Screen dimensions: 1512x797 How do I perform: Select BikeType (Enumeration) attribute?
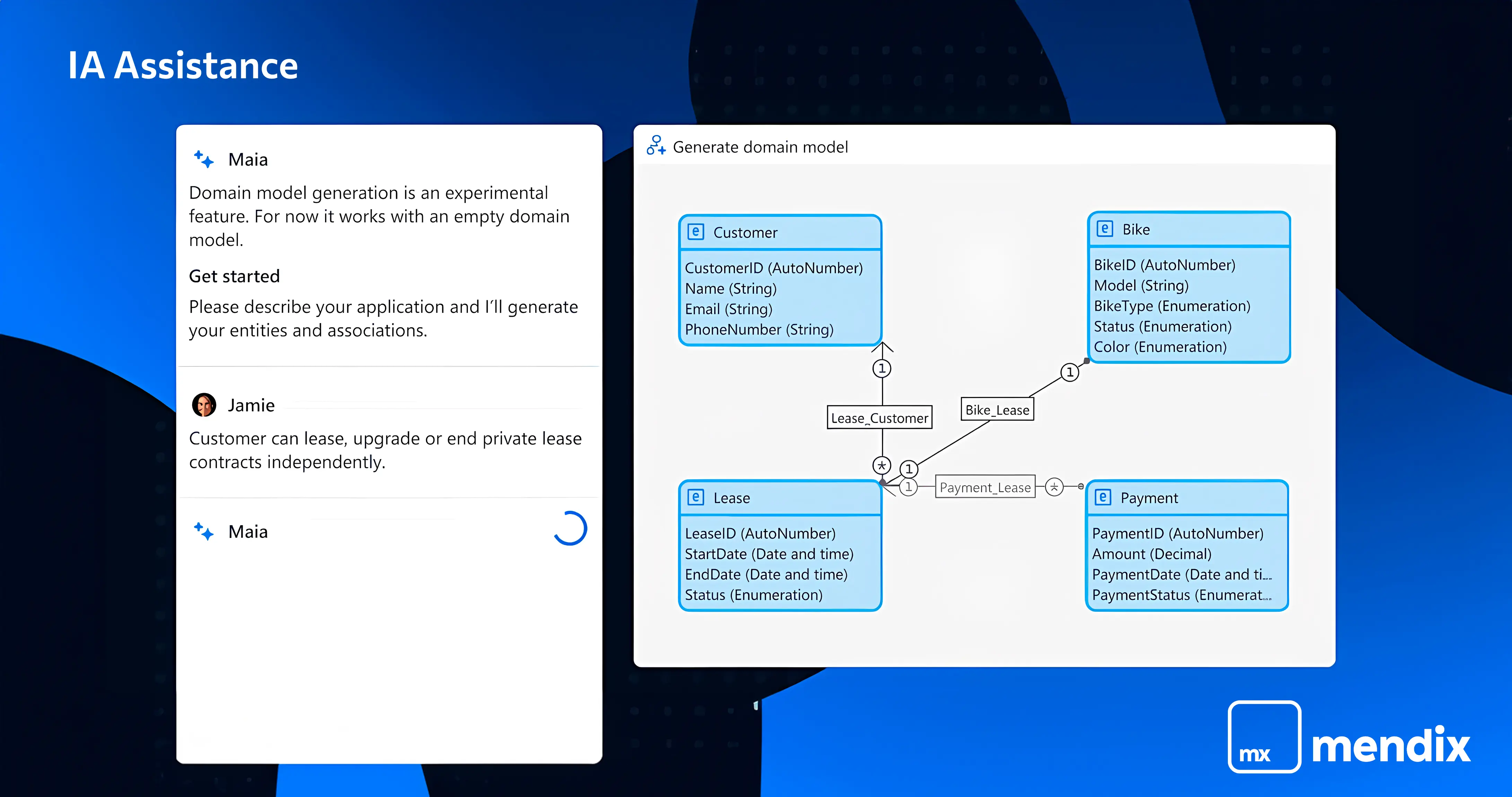[1172, 306]
